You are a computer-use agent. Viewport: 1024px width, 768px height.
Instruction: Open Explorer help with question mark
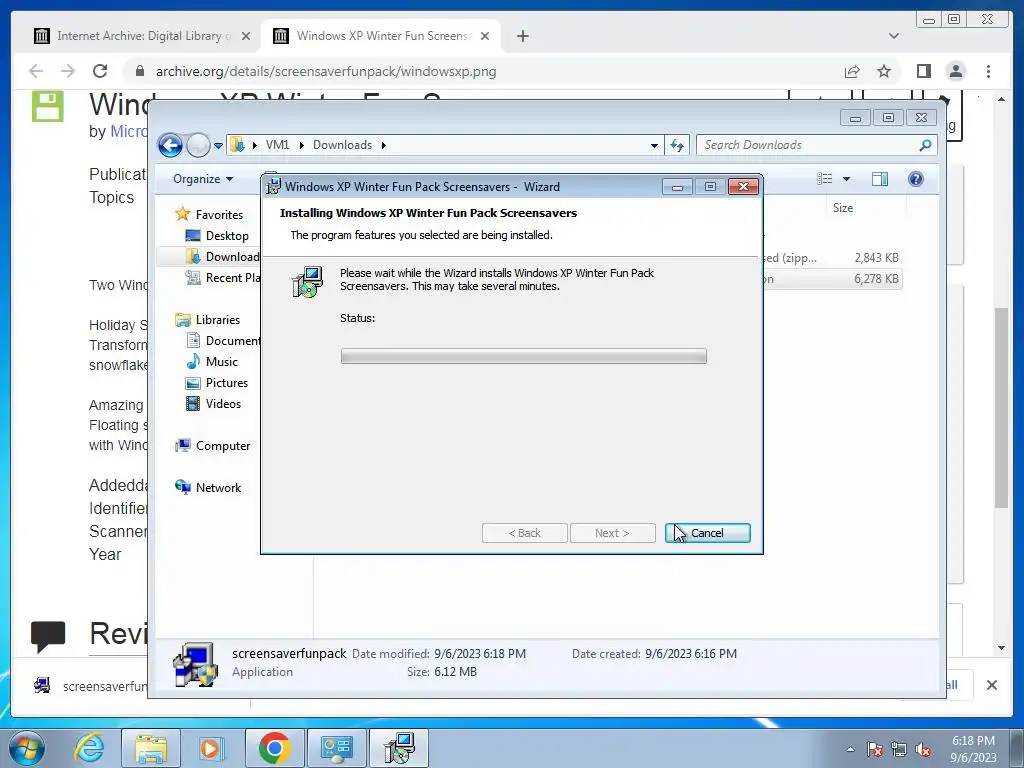tap(916, 179)
